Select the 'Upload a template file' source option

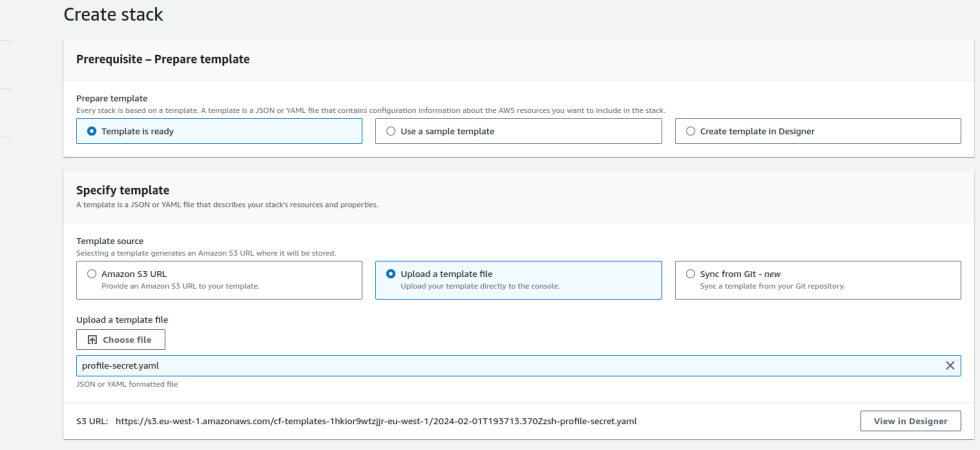518,280
